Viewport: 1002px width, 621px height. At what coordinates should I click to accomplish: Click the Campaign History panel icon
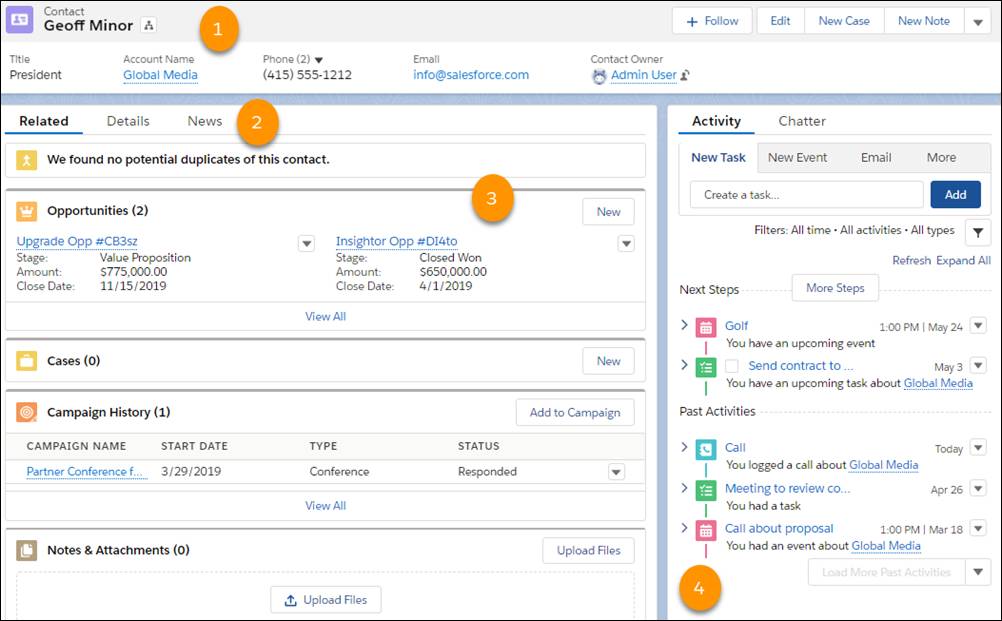pyautogui.click(x=27, y=411)
